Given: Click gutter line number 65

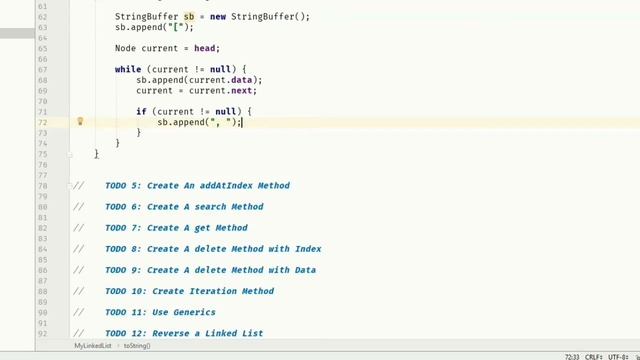Looking at the screenshot, I should click(x=42, y=49).
